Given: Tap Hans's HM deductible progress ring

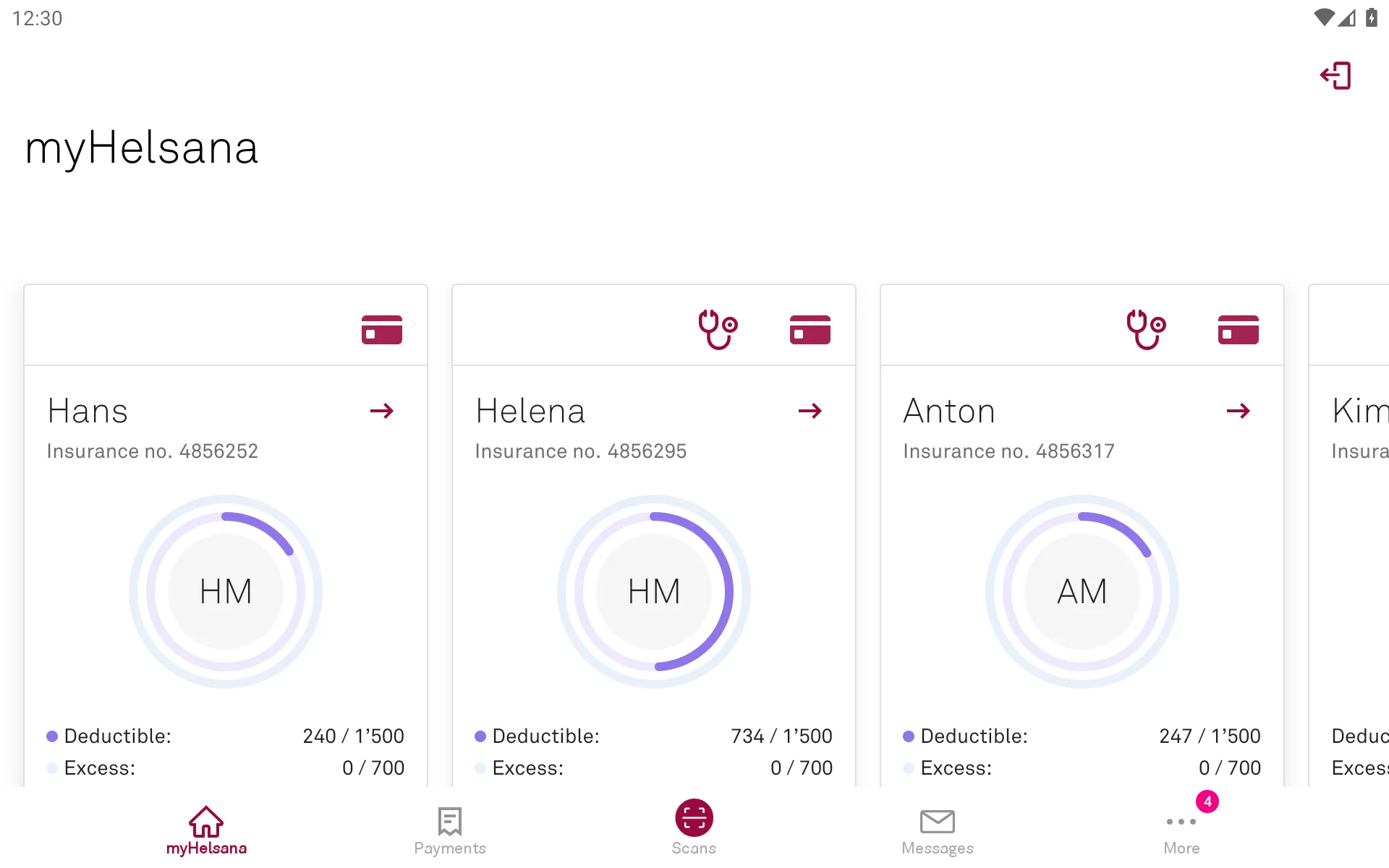Looking at the screenshot, I should pyautogui.click(x=226, y=592).
